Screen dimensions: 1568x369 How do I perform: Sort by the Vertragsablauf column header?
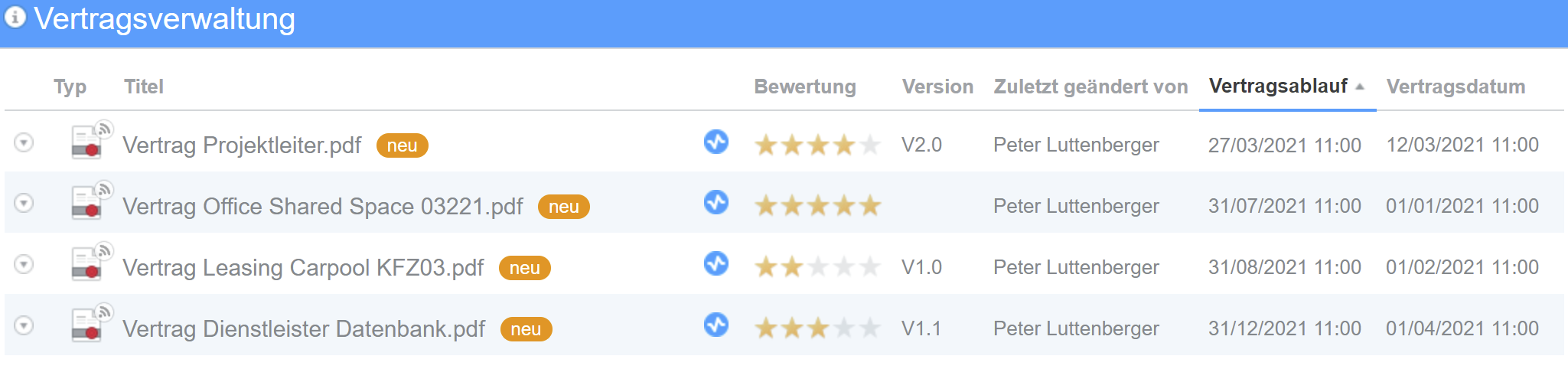coord(1278,86)
